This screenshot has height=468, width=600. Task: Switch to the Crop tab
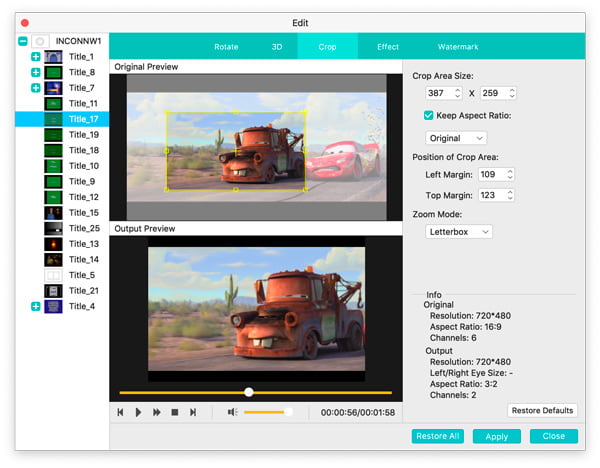tap(327, 47)
